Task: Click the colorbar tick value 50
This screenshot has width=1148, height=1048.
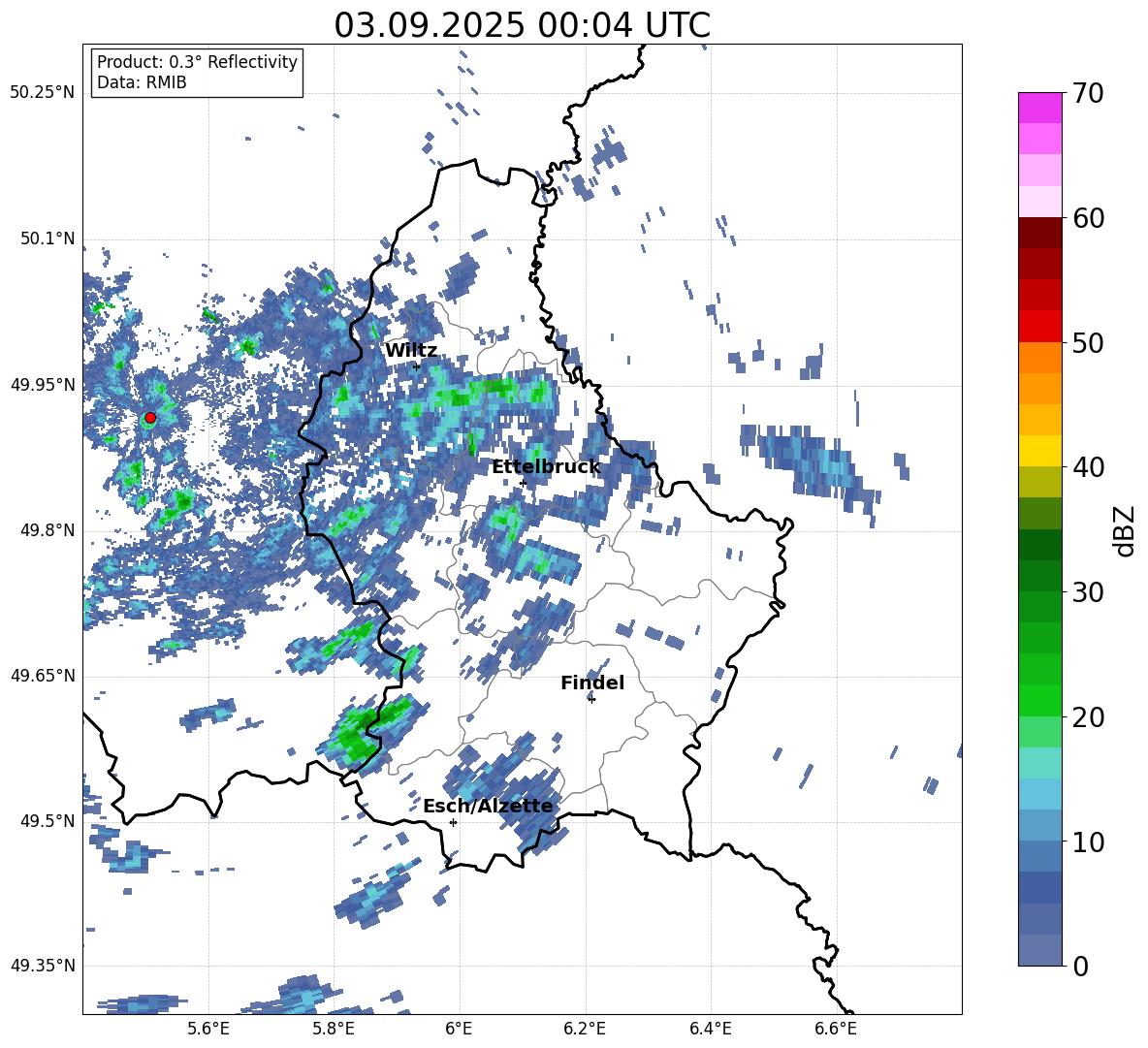Action: pyautogui.click(x=1088, y=343)
